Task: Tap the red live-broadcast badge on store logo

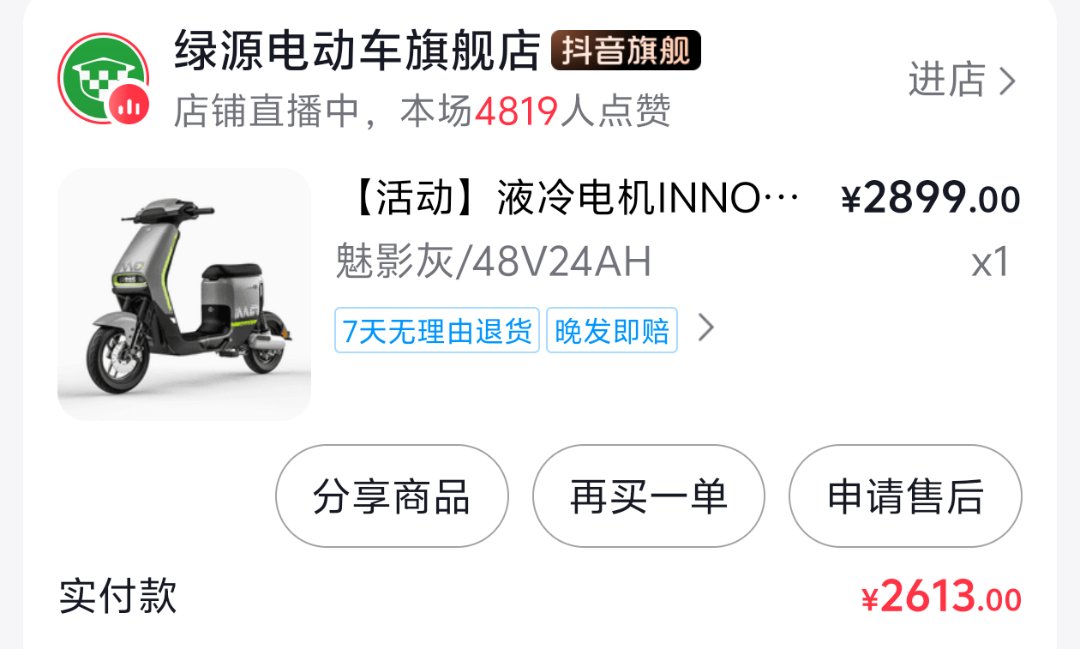Action: click(x=129, y=103)
